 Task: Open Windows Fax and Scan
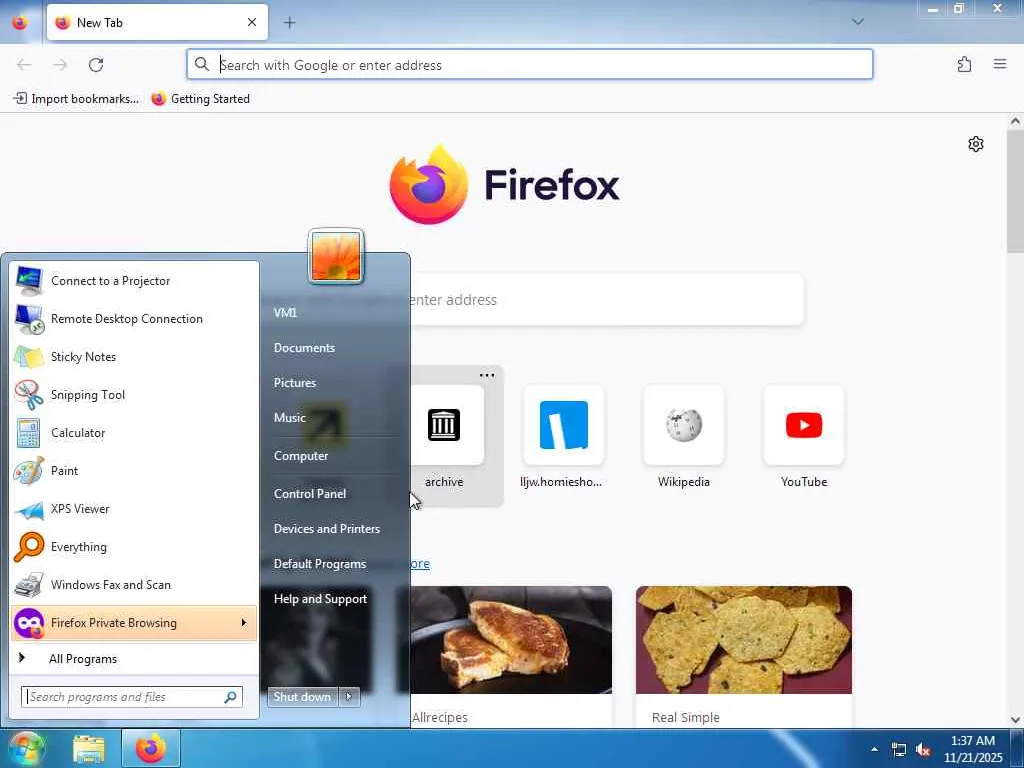(x=134, y=584)
